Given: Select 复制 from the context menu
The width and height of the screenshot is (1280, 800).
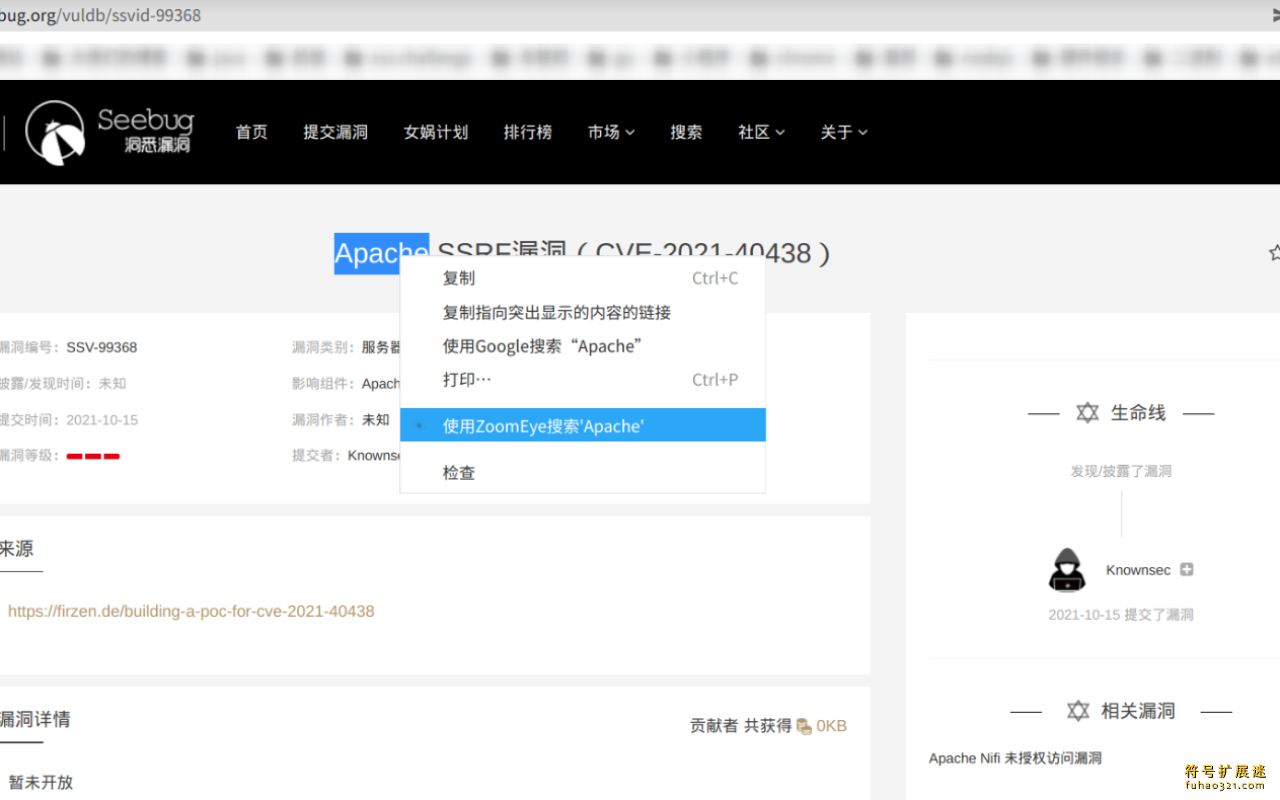Looking at the screenshot, I should (x=459, y=278).
